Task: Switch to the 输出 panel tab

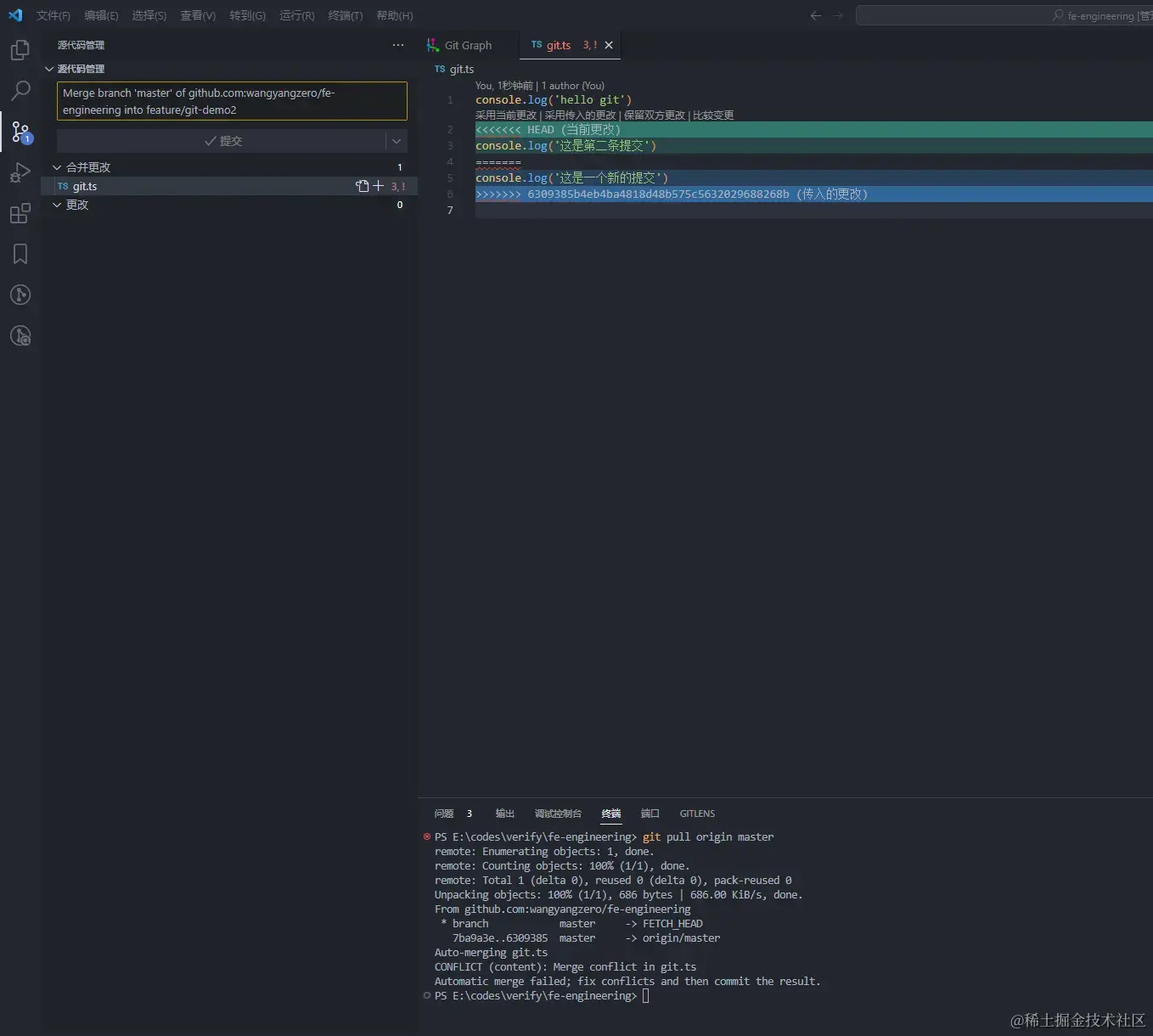Action: point(505,814)
